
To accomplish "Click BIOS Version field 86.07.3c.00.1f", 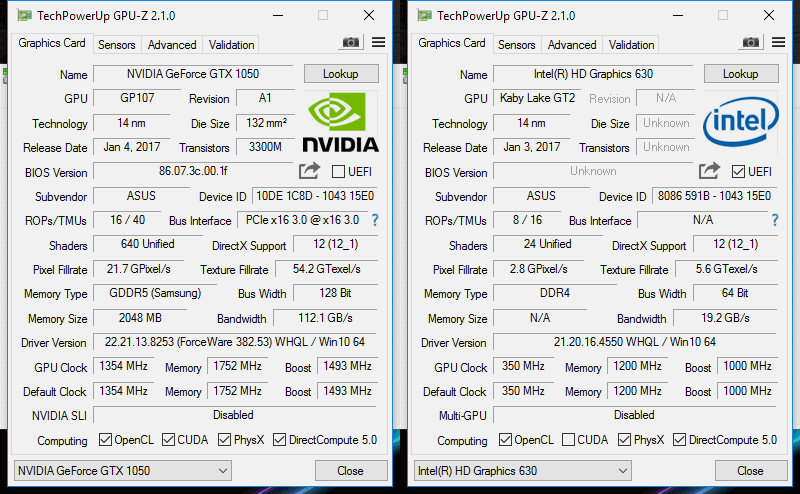I will [x=193, y=171].
